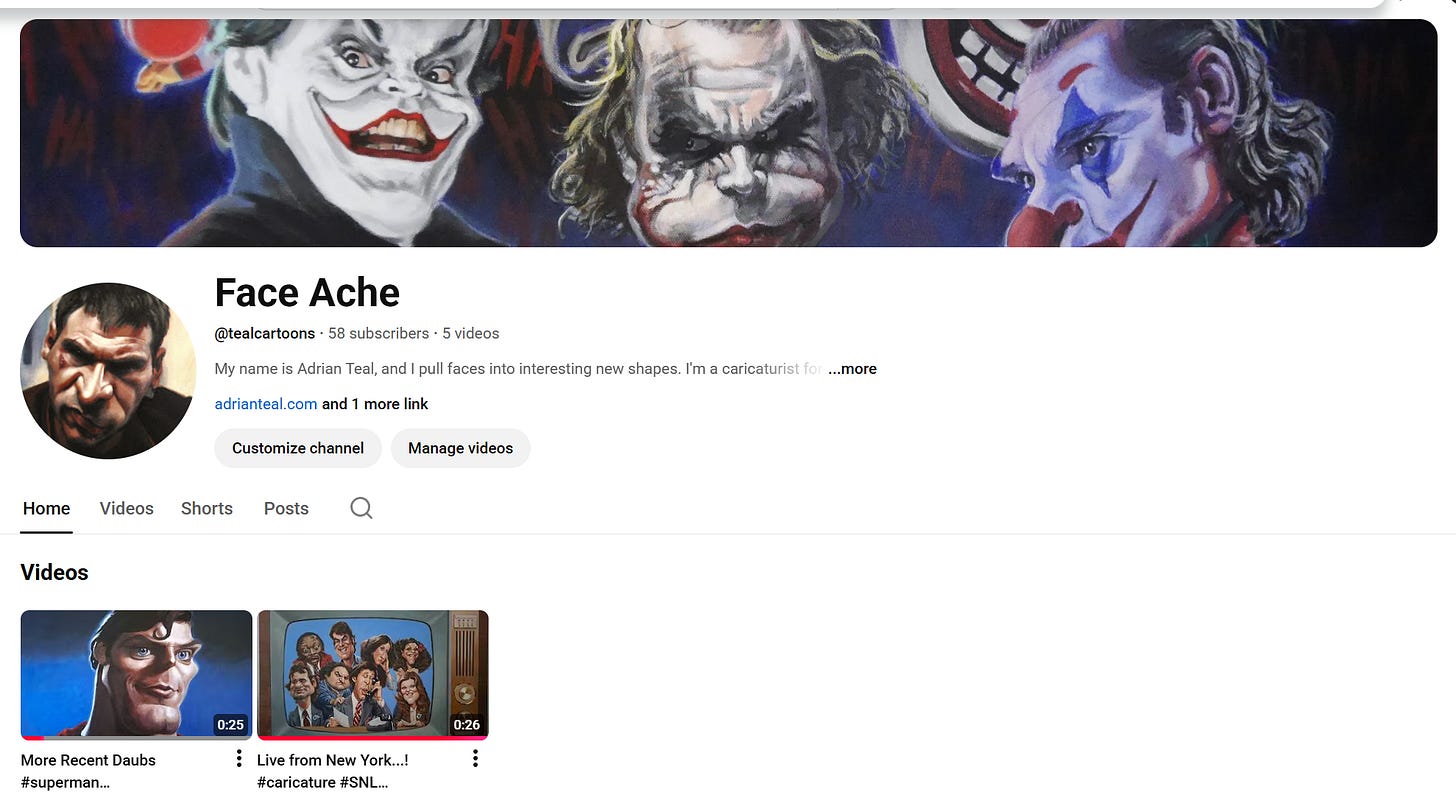Expand channel description with ...more
Screen dimensions: 1456x792
[852, 369]
